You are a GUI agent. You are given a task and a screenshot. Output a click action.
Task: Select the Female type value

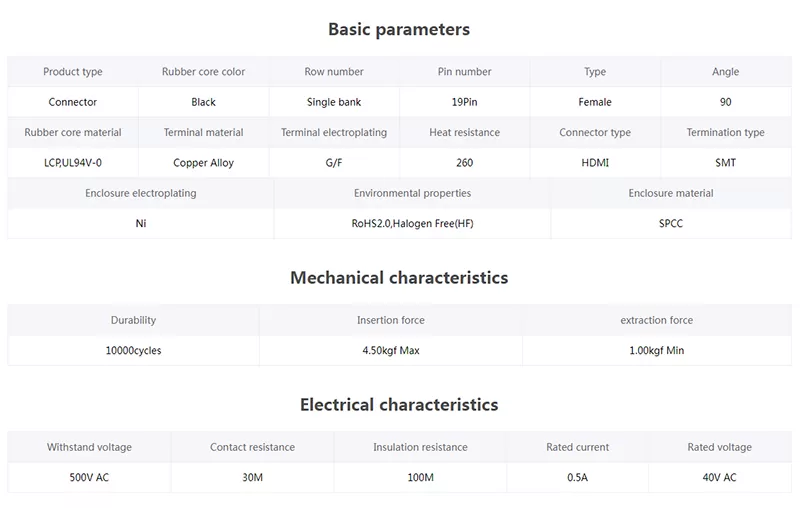[x=595, y=102]
